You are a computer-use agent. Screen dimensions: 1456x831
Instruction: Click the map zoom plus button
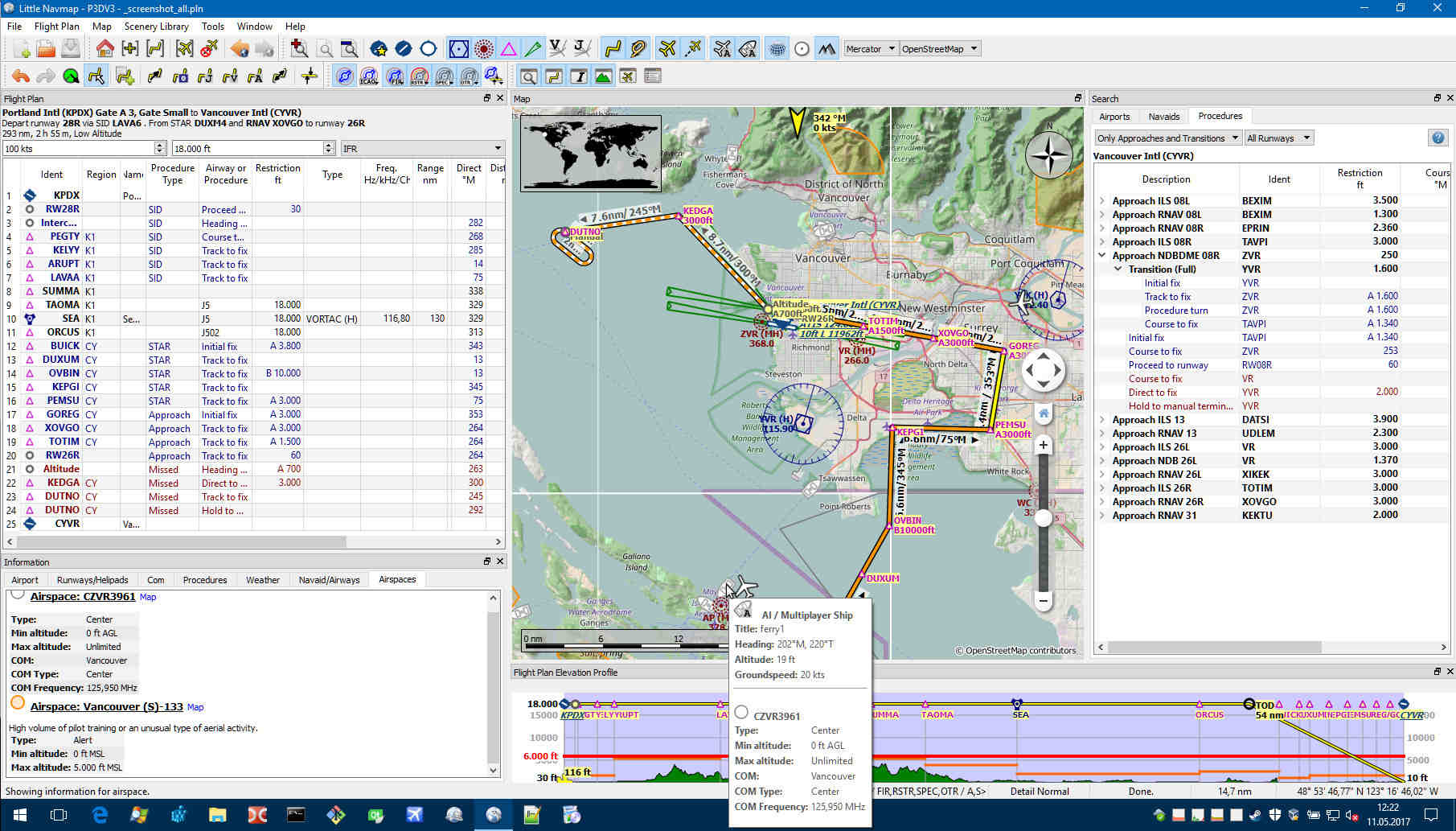tap(1044, 446)
